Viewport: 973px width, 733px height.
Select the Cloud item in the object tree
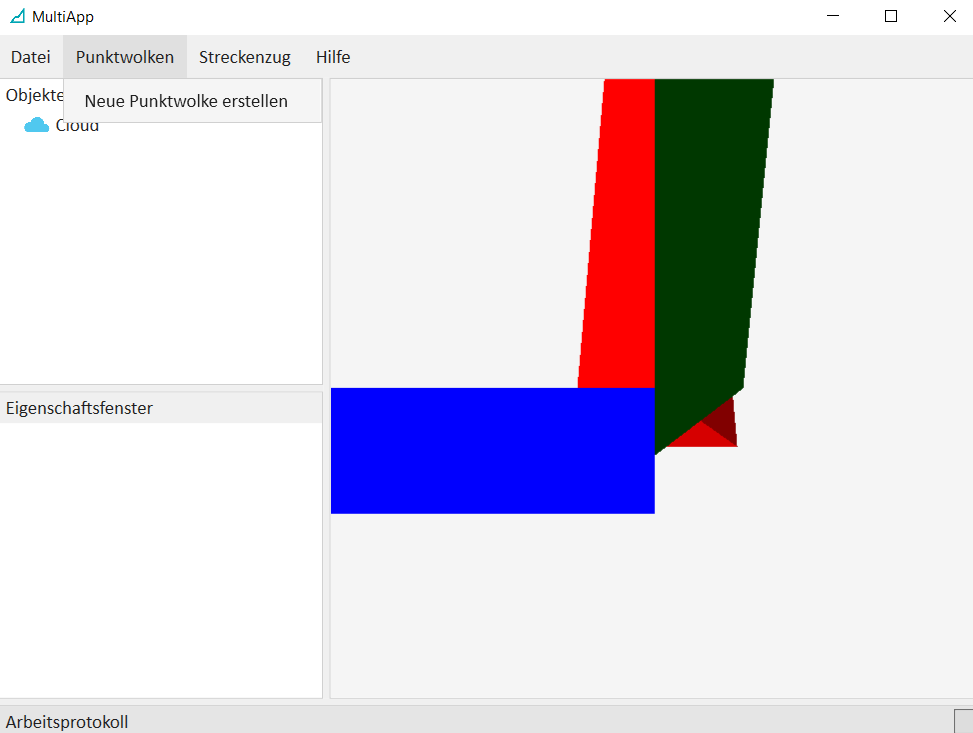(78, 126)
